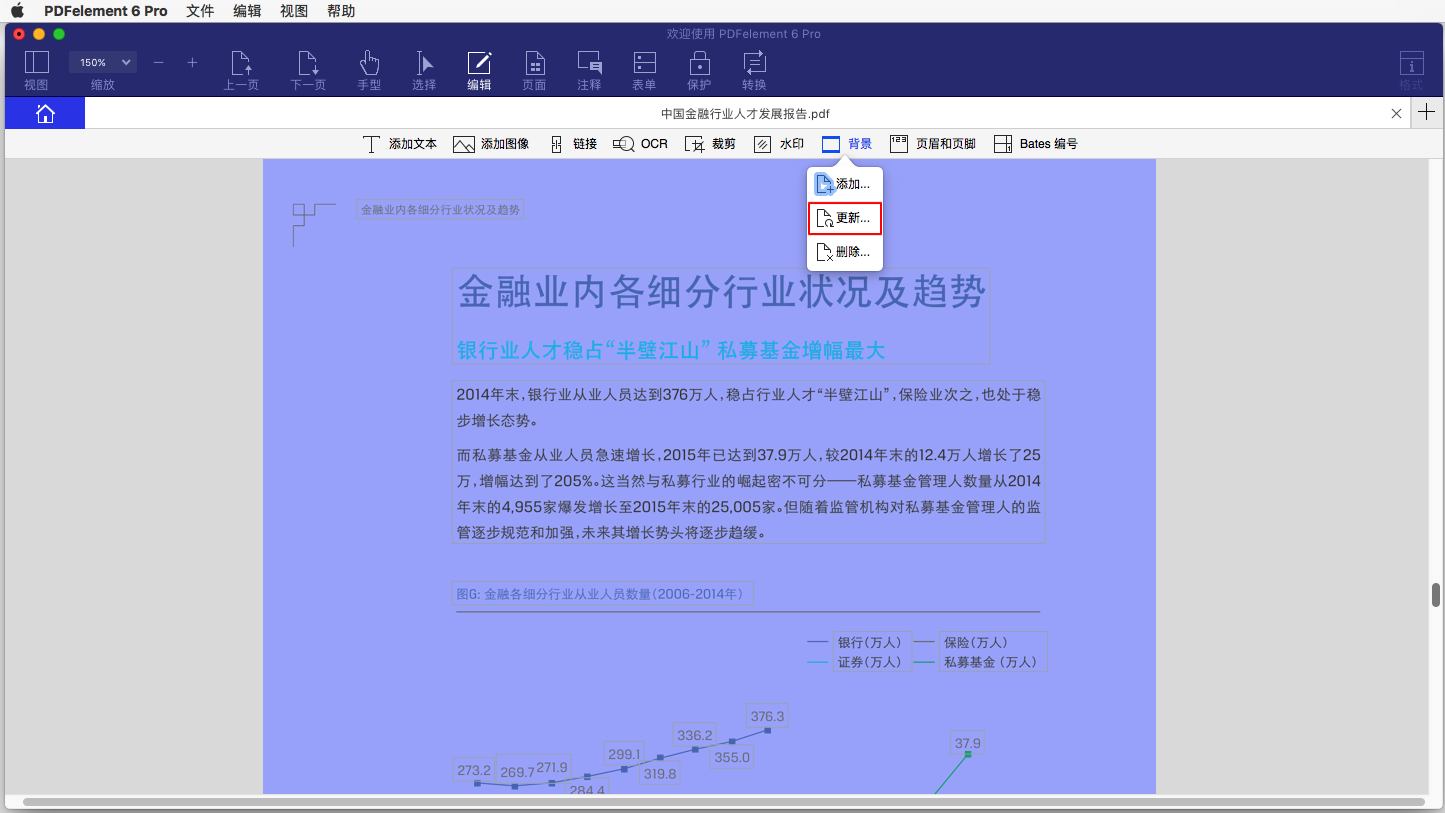Image resolution: width=1445 pixels, height=813 pixels.
Task: Select the Crop (裁剪) tool
Action: [710, 144]
